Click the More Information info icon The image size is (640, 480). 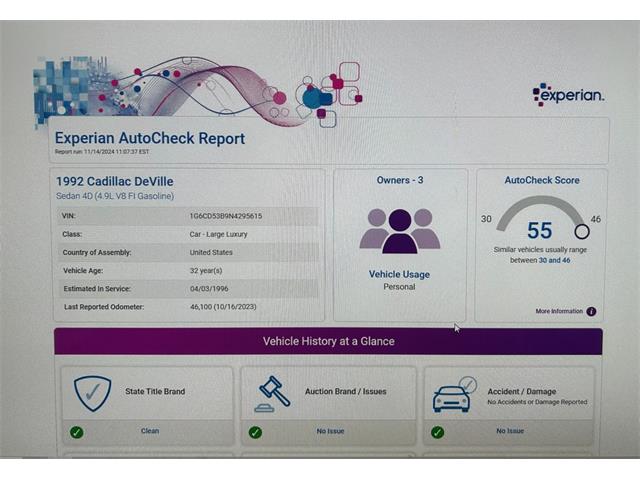pos(591,311)
